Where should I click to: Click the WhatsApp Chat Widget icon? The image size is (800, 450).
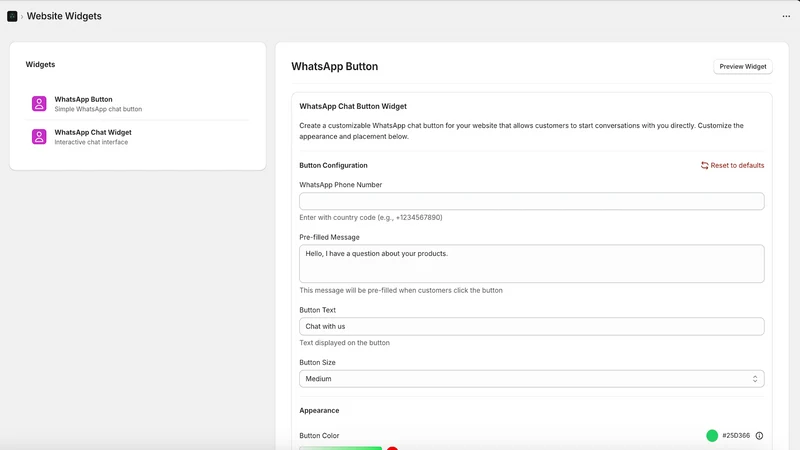pyautogui.click(x=39, y=137)
